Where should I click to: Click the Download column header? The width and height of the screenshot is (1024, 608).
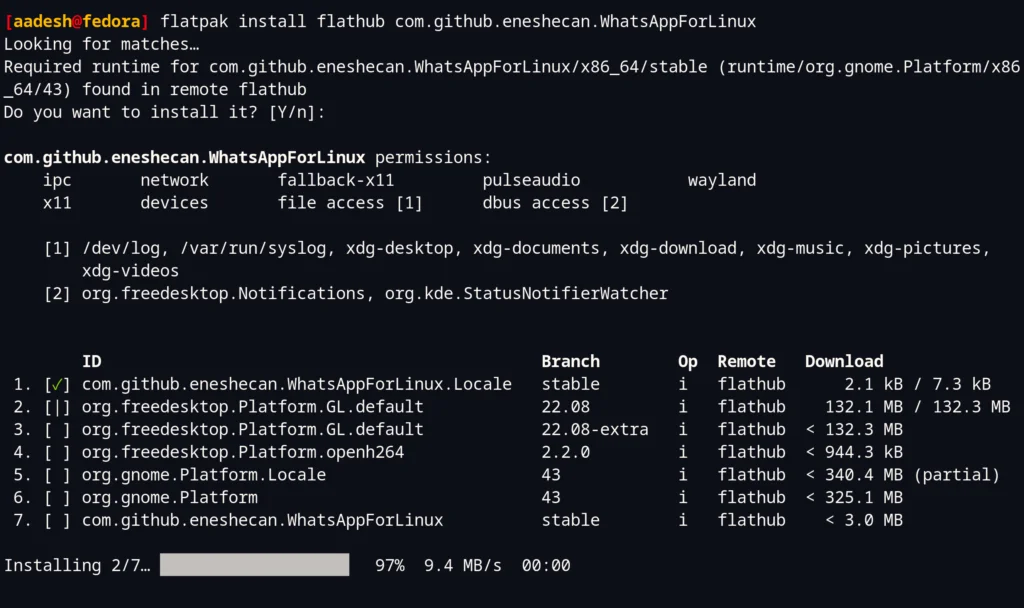click(x=844, y=361)
